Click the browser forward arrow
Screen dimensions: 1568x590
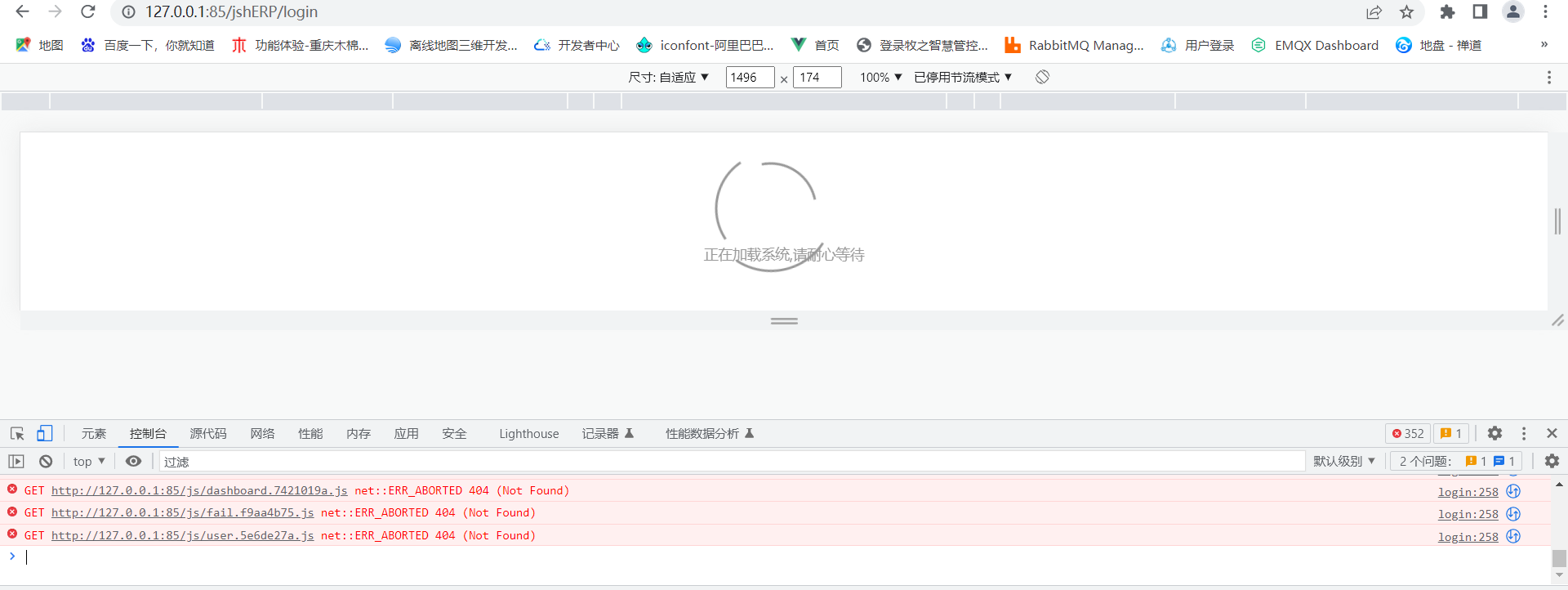coord(55,11)
